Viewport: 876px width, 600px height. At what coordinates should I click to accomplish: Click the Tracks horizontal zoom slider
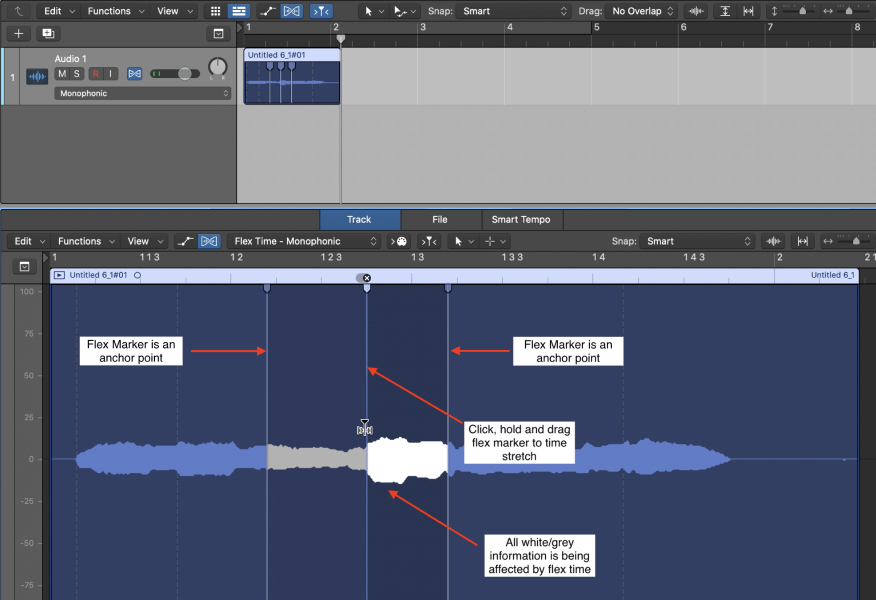tap(849, 11)
